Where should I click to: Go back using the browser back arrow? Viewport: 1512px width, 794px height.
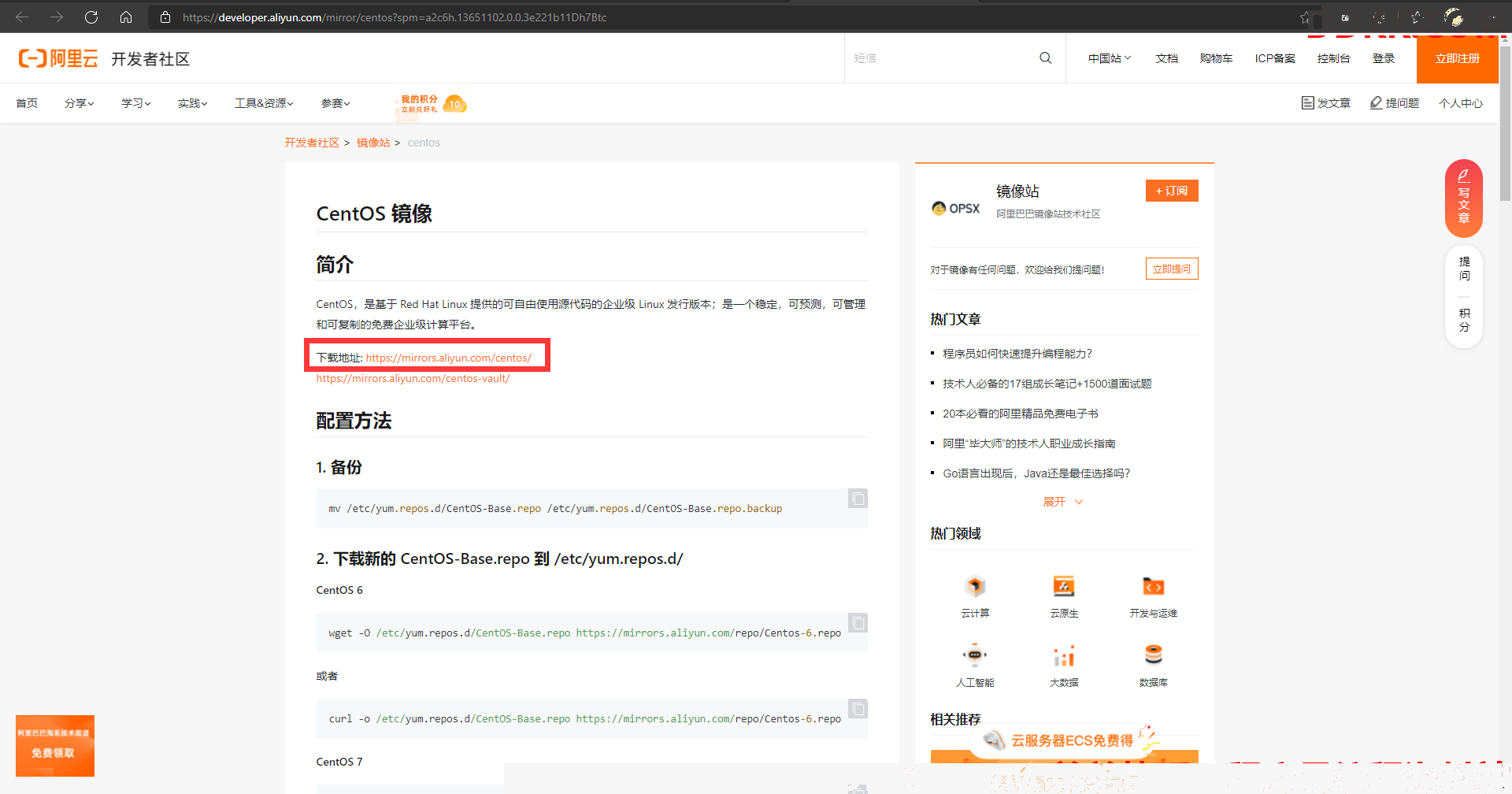coord(22,17)
